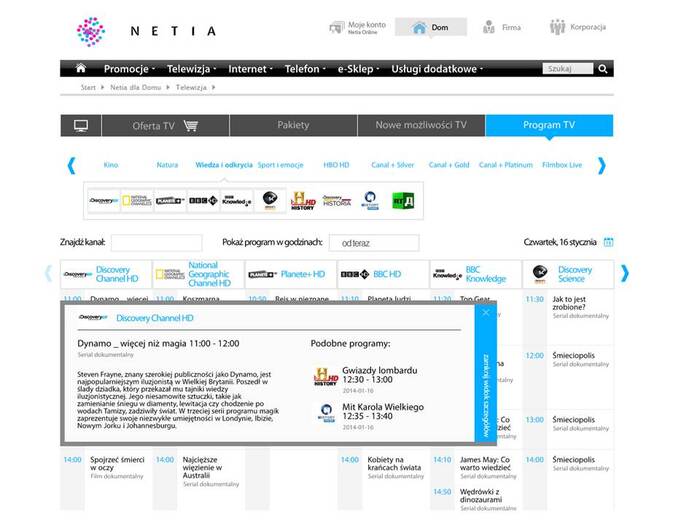Choose the green RT Doc logo
The width and height of the screenshot is (700, 525).
[403, 201]
